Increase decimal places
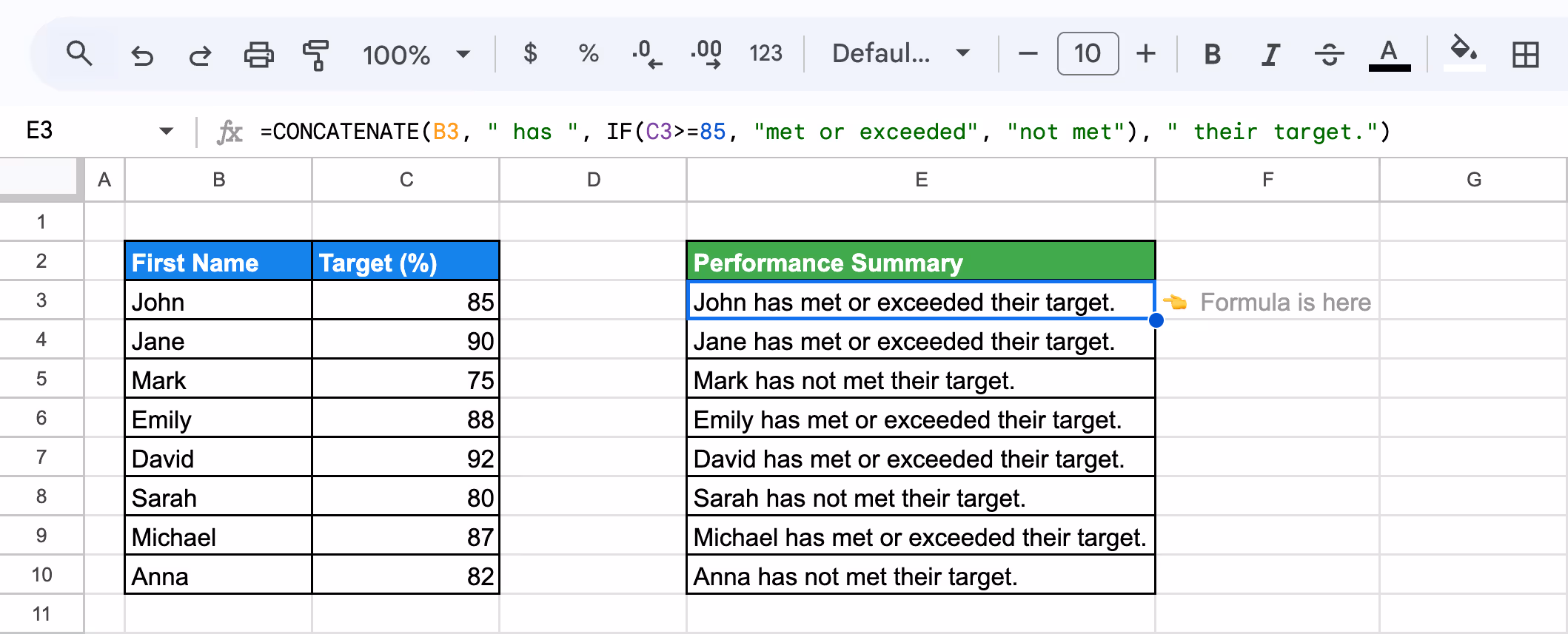The width and height of the screenshot is (1568, 634). pos(706,54)
